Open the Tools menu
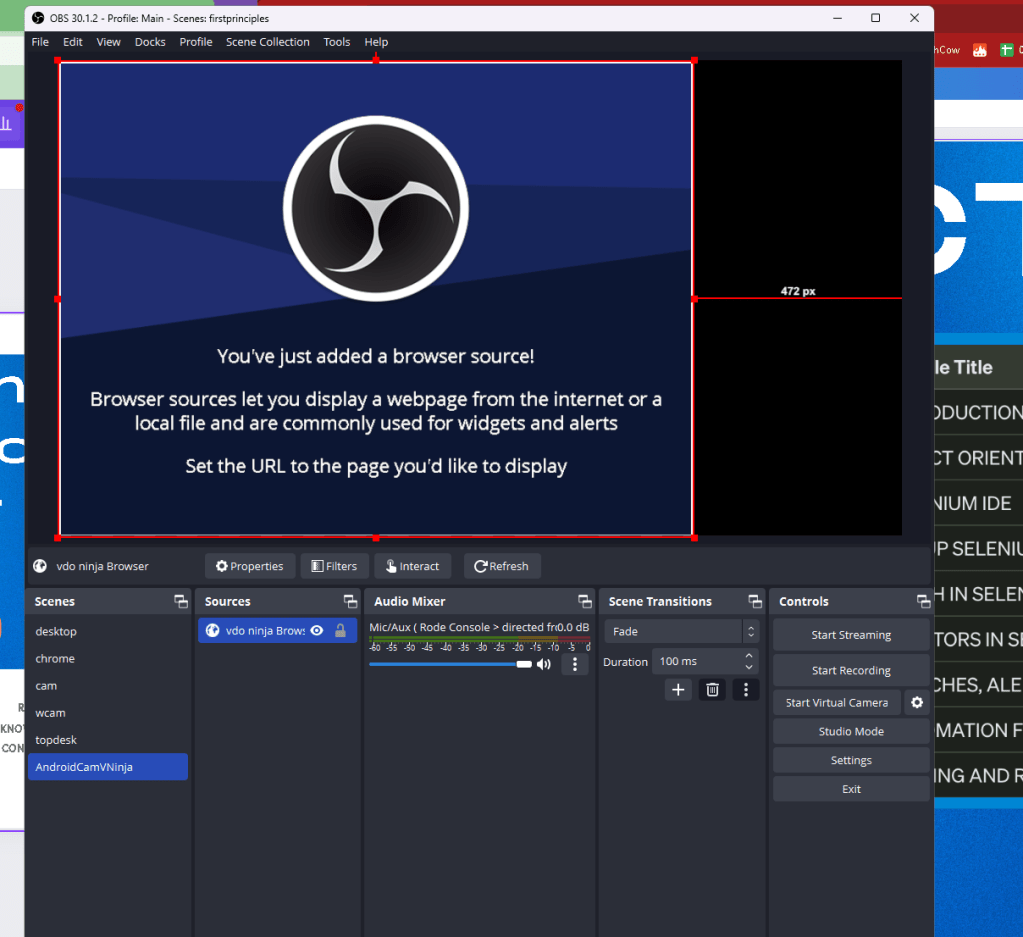The image size is (1023, 937). coord(337,42)
